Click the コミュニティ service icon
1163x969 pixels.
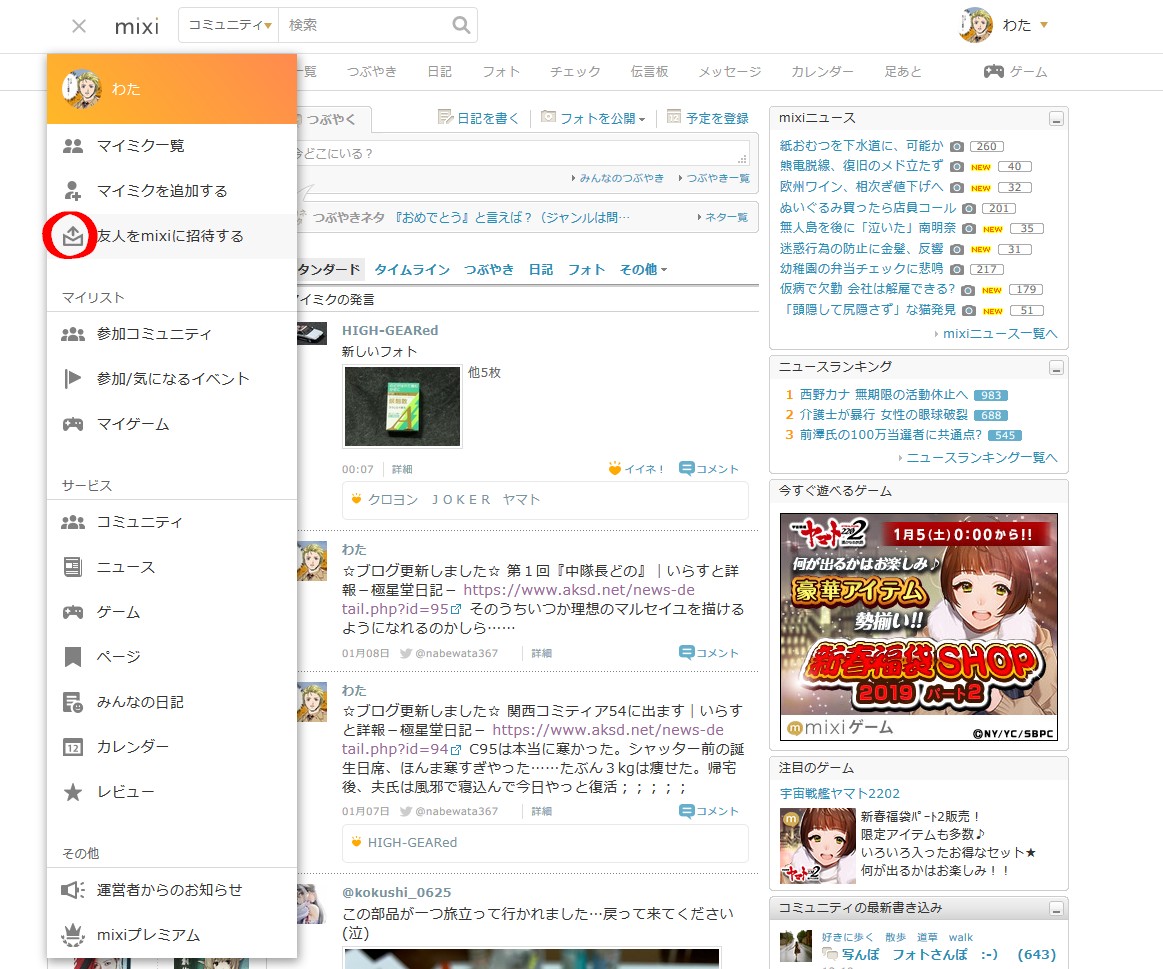[x=73, y=522]
